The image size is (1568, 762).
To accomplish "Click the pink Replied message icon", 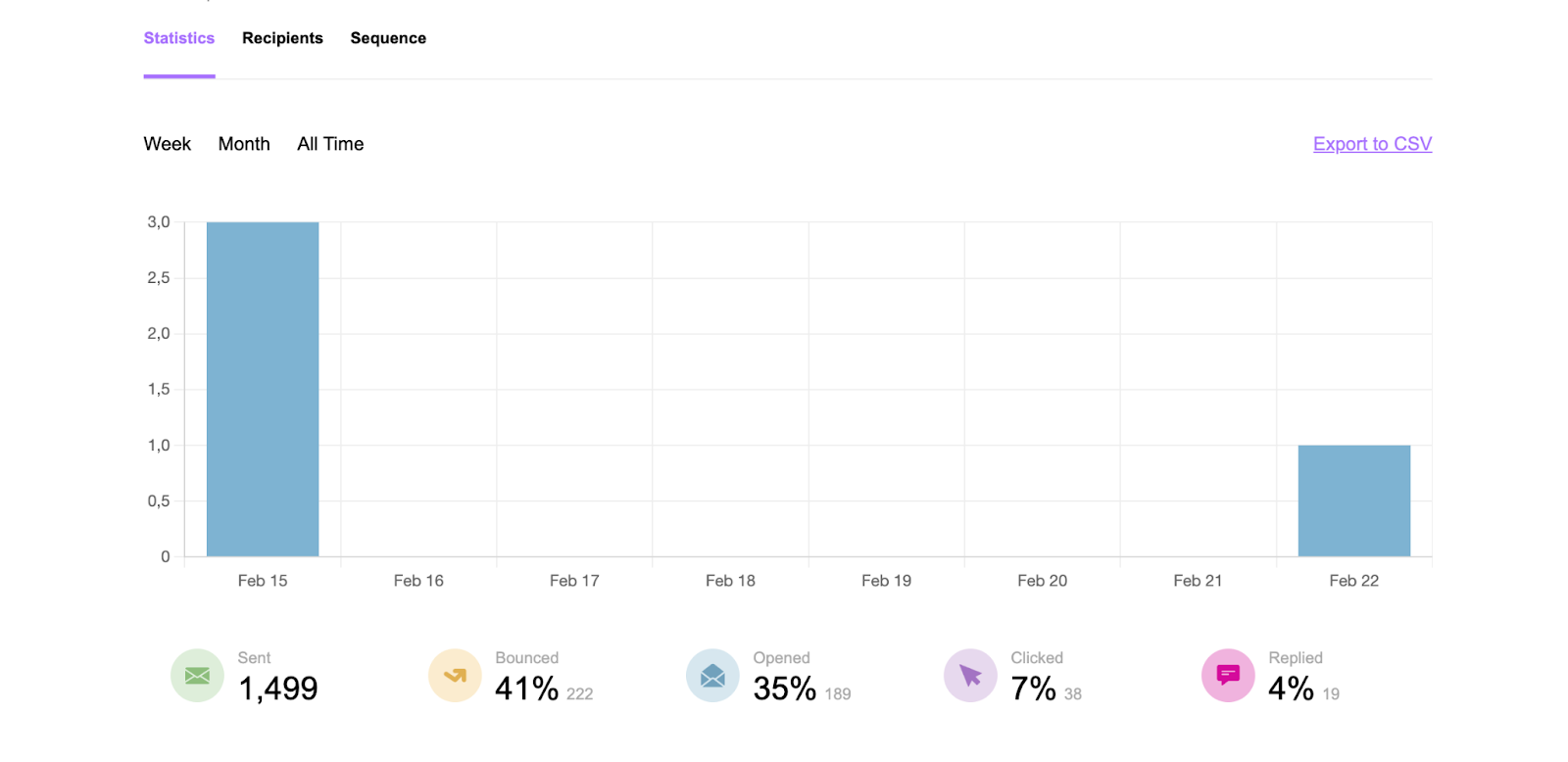I will point(1228,676).
